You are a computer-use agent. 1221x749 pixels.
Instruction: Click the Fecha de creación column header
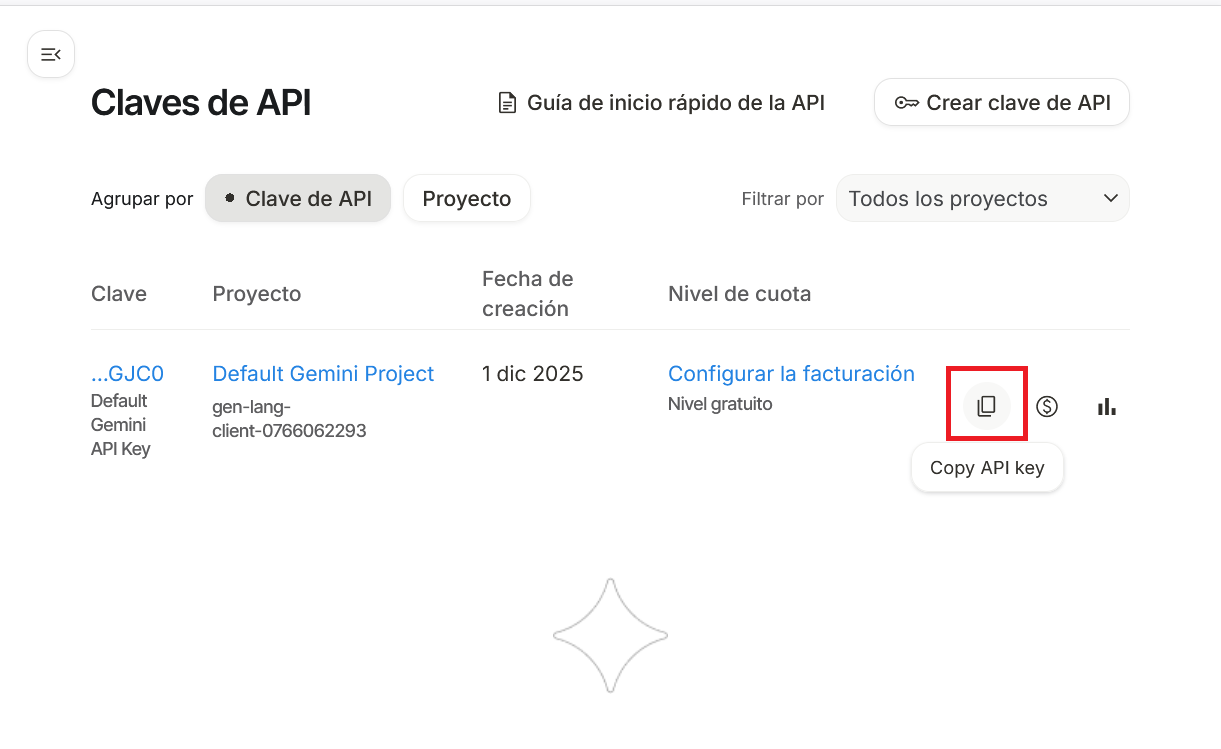(x=527, y=294)
